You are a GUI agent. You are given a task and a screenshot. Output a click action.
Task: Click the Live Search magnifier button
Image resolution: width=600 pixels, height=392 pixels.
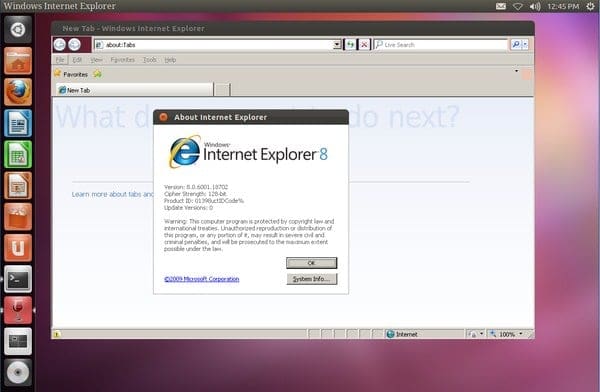coord(515,45)
